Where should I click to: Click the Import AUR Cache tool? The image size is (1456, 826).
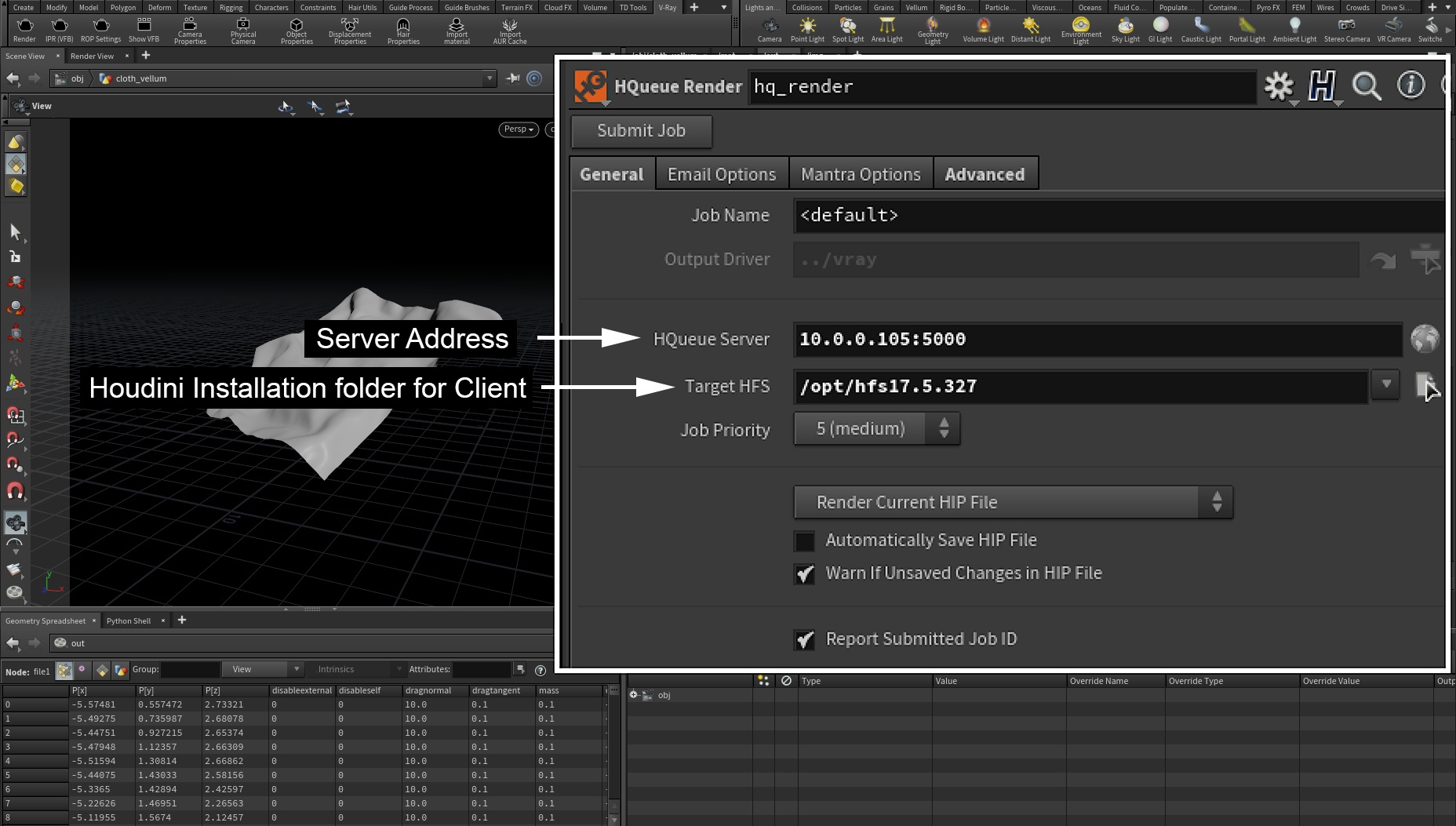coord(510,31)
